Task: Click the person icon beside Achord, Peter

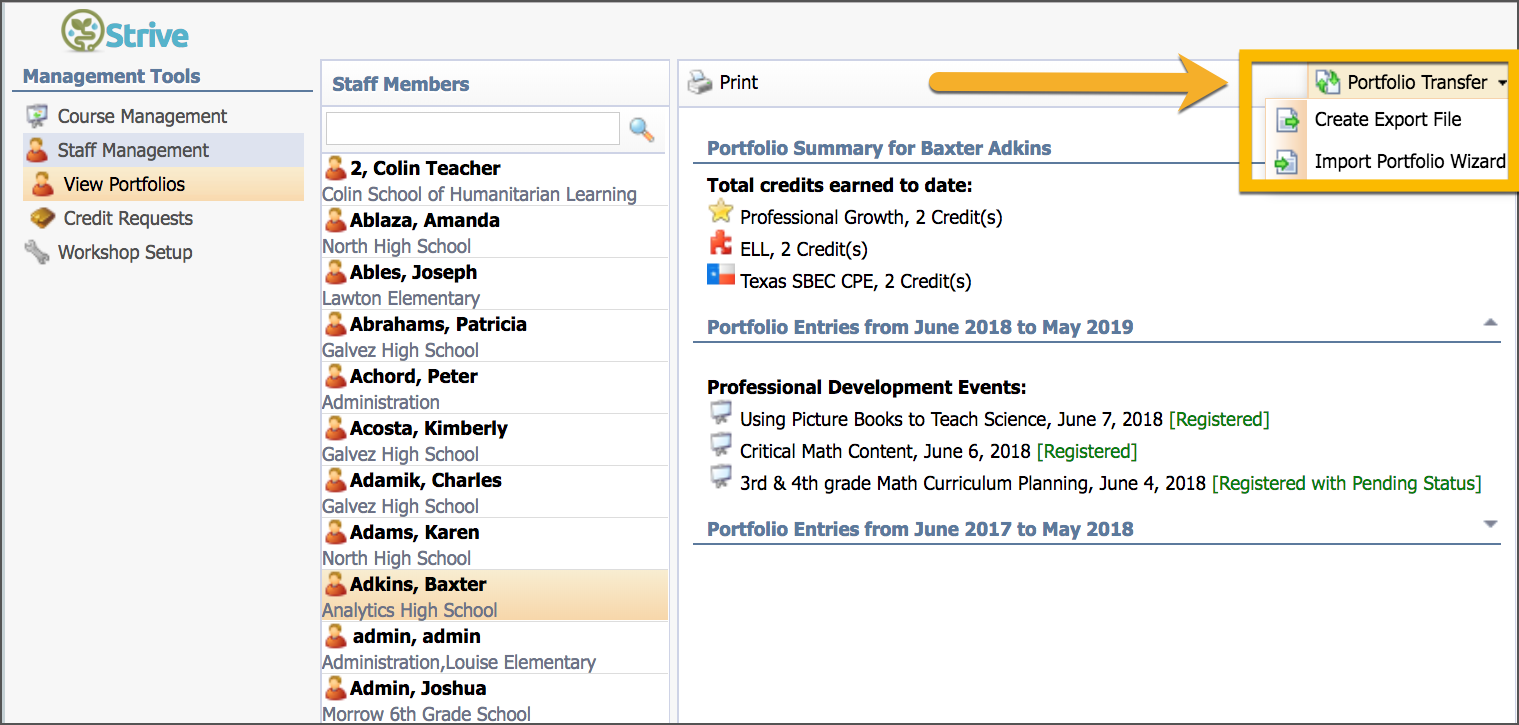Action: coord(336,376)
